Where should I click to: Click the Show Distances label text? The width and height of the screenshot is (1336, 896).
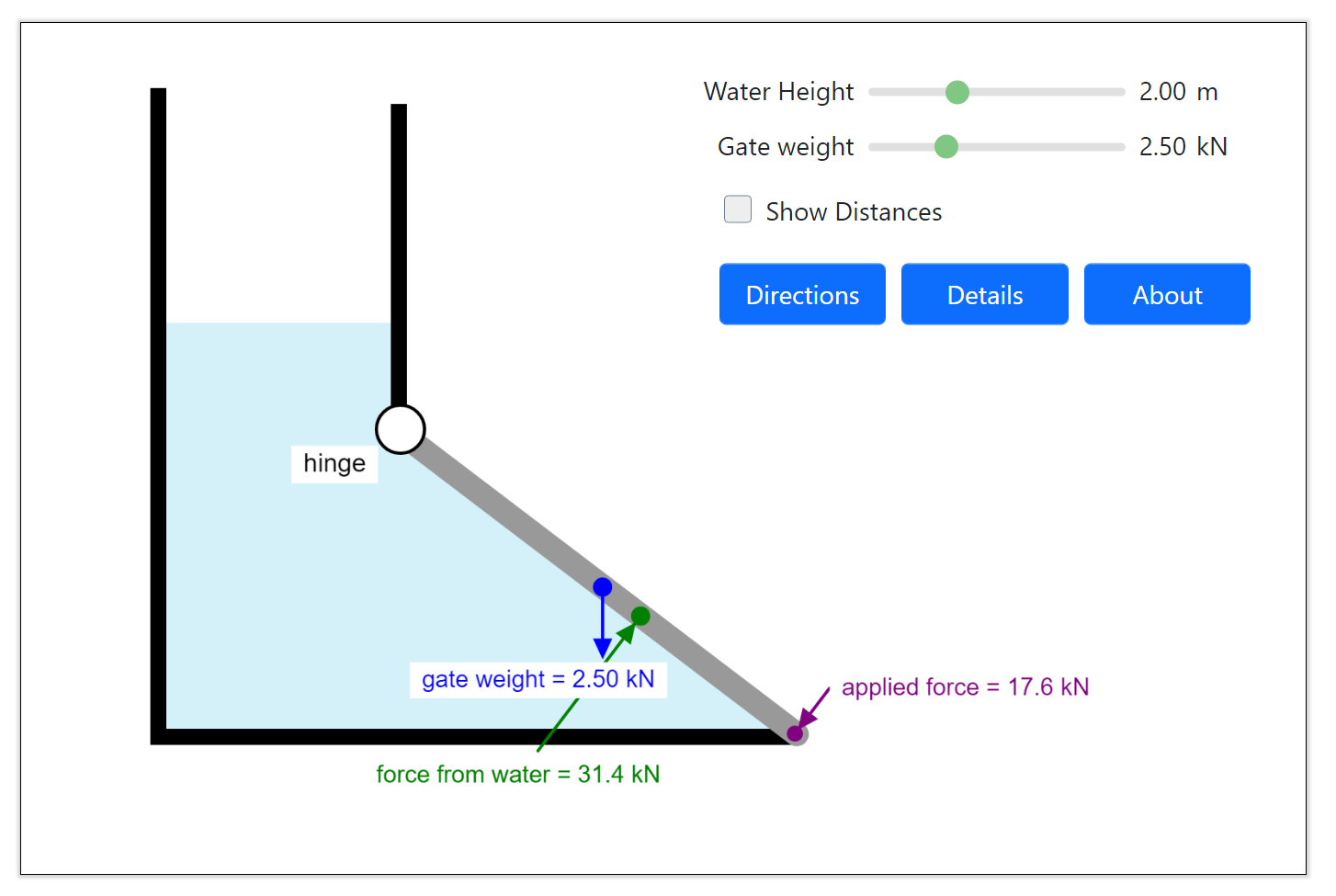tap(854, 212)
